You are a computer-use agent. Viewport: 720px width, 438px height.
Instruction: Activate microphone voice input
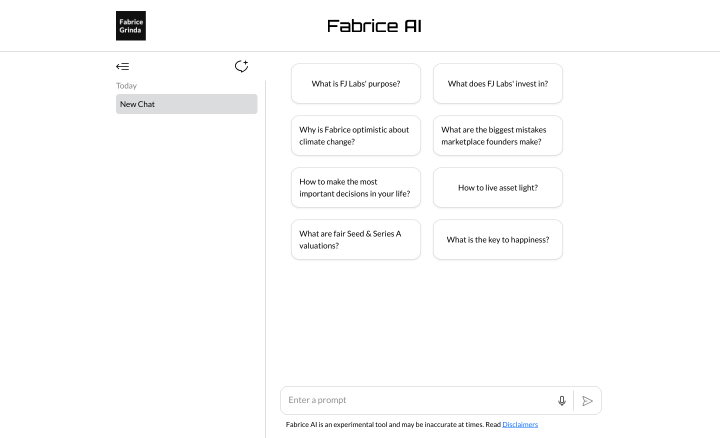[x=562, y=401]
